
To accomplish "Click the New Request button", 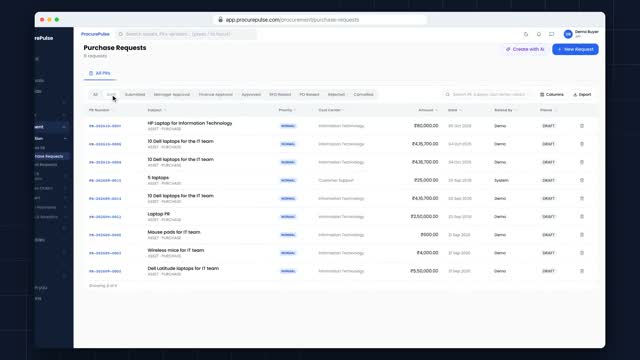I will pyautogui.click(x=575, y=49).
